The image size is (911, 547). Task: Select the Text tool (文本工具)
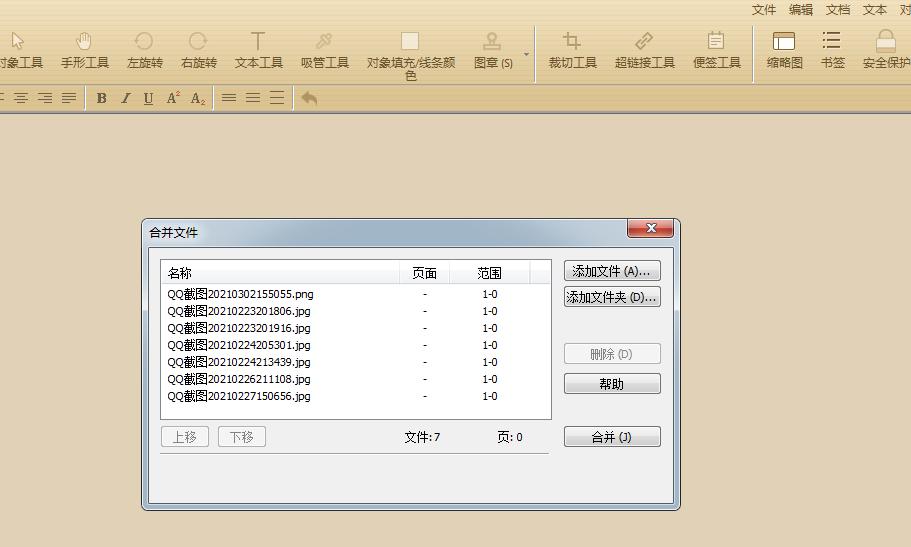point(259,50)
